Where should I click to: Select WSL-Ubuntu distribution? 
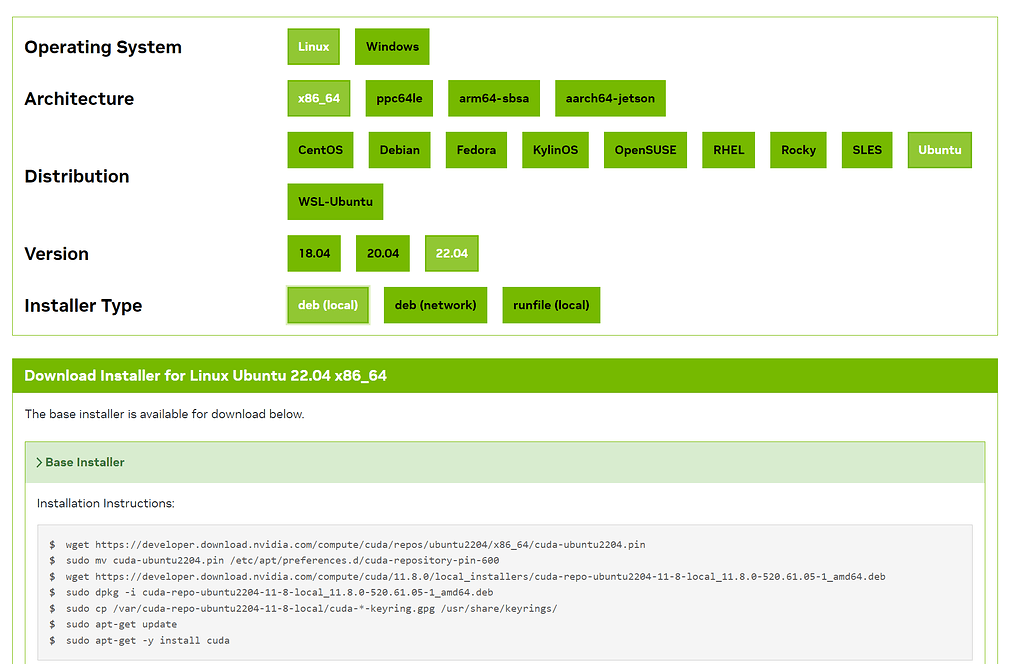(x=335, y=202)
